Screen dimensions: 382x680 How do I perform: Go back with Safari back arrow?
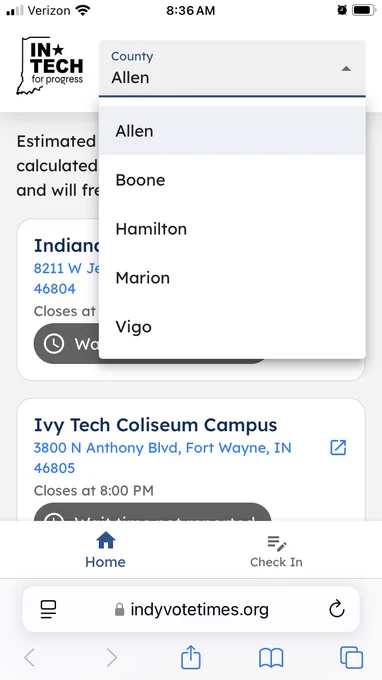[x=29, y=657]
